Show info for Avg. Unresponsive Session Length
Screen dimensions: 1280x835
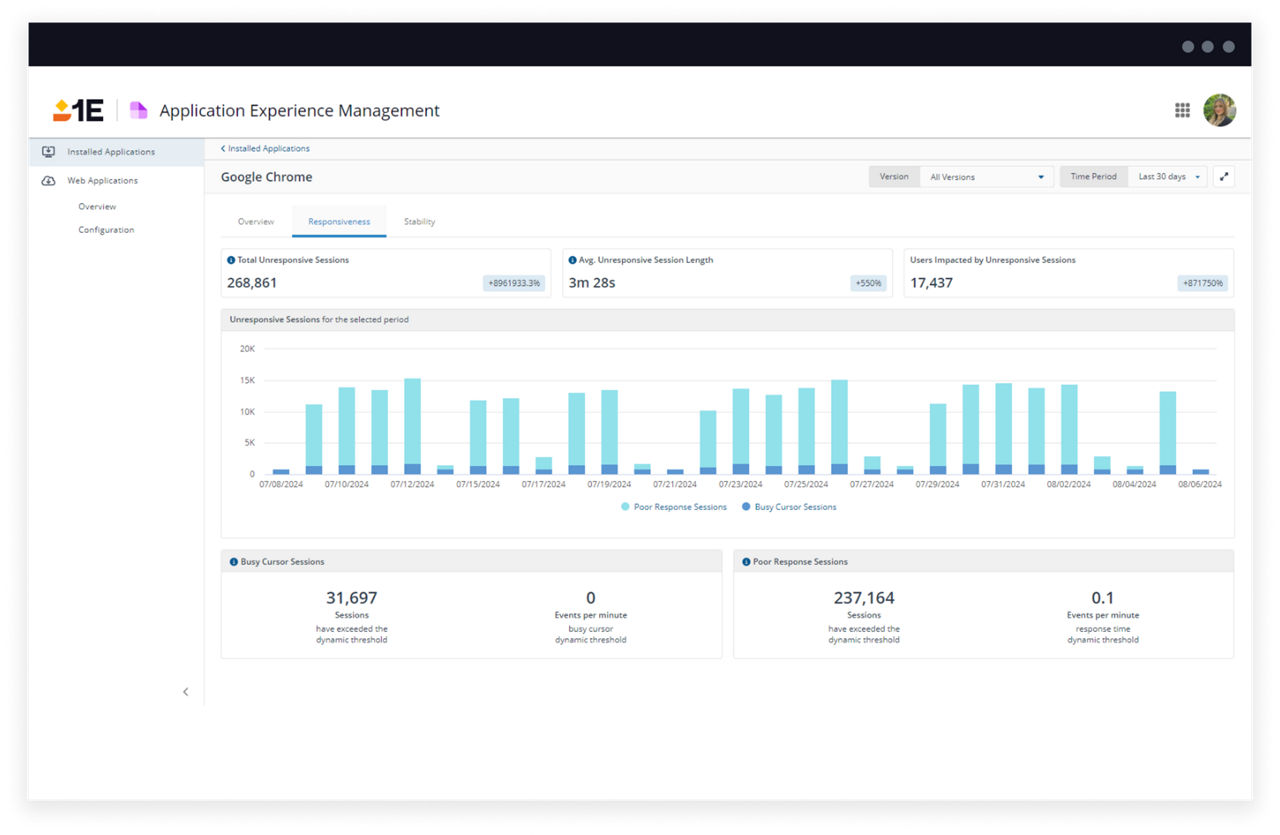pos(573,260)
